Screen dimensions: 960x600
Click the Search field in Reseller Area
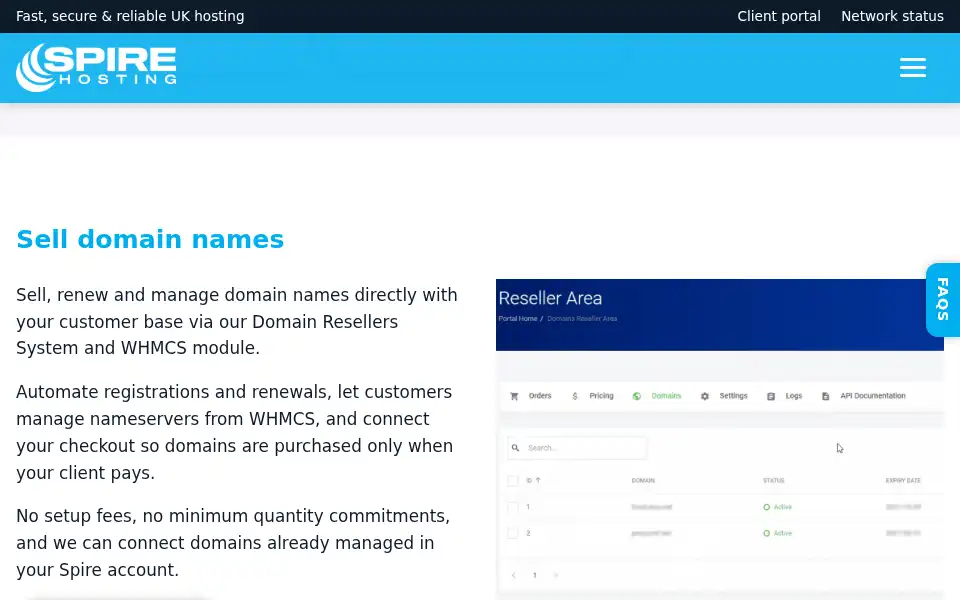577,448
